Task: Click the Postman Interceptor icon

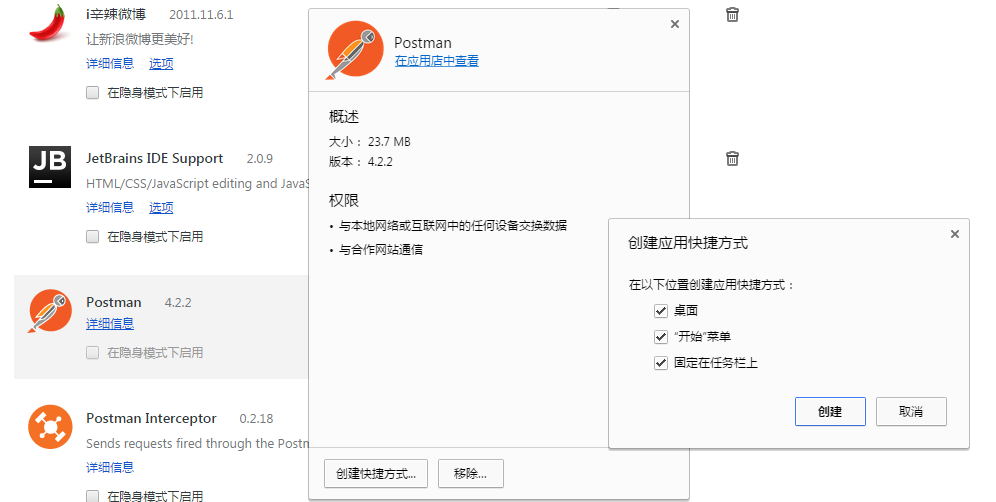Action: click(49, 427)
